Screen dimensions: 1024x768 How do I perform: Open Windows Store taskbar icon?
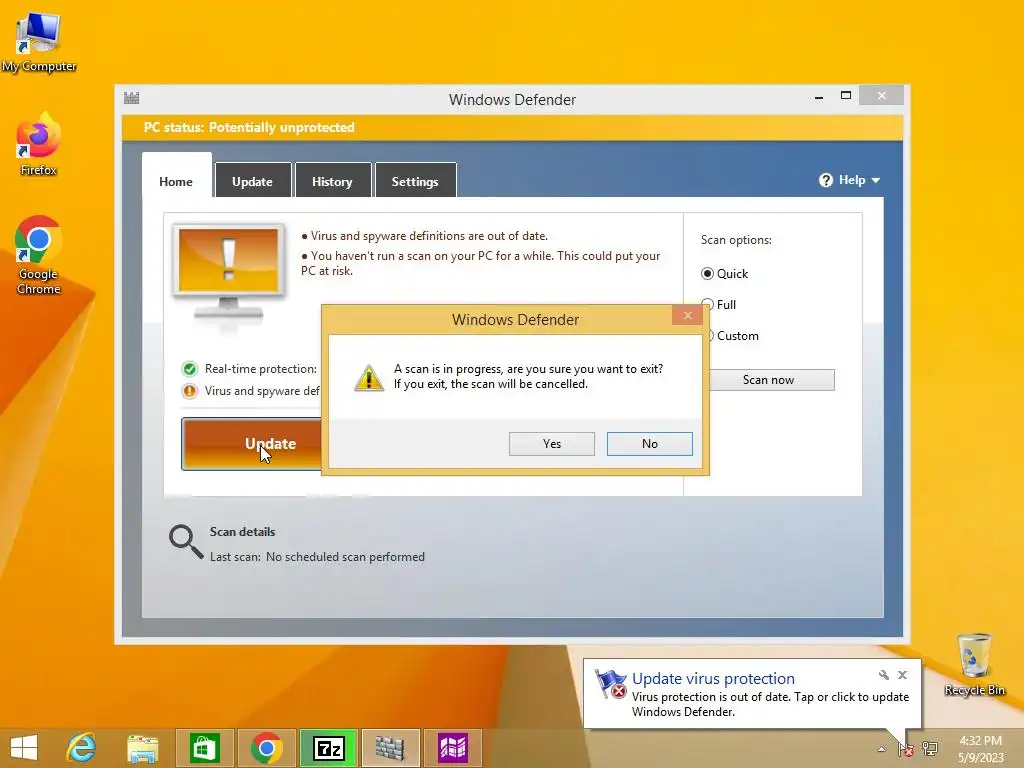(x=204, y=748)
